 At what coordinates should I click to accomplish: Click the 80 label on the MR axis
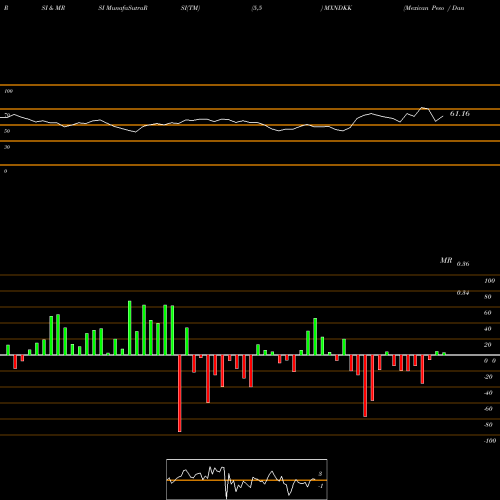click(488, 297)
